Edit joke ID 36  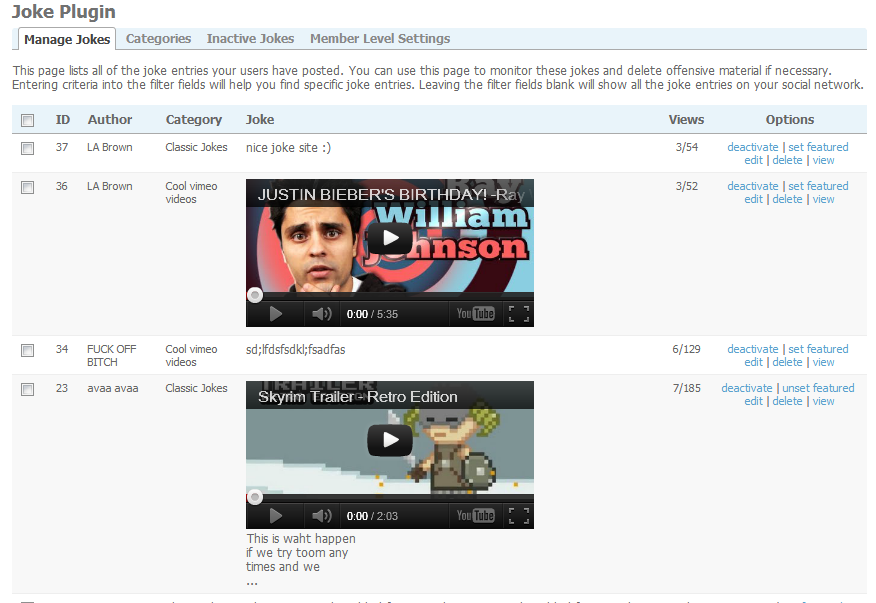(x=753, y=200)
